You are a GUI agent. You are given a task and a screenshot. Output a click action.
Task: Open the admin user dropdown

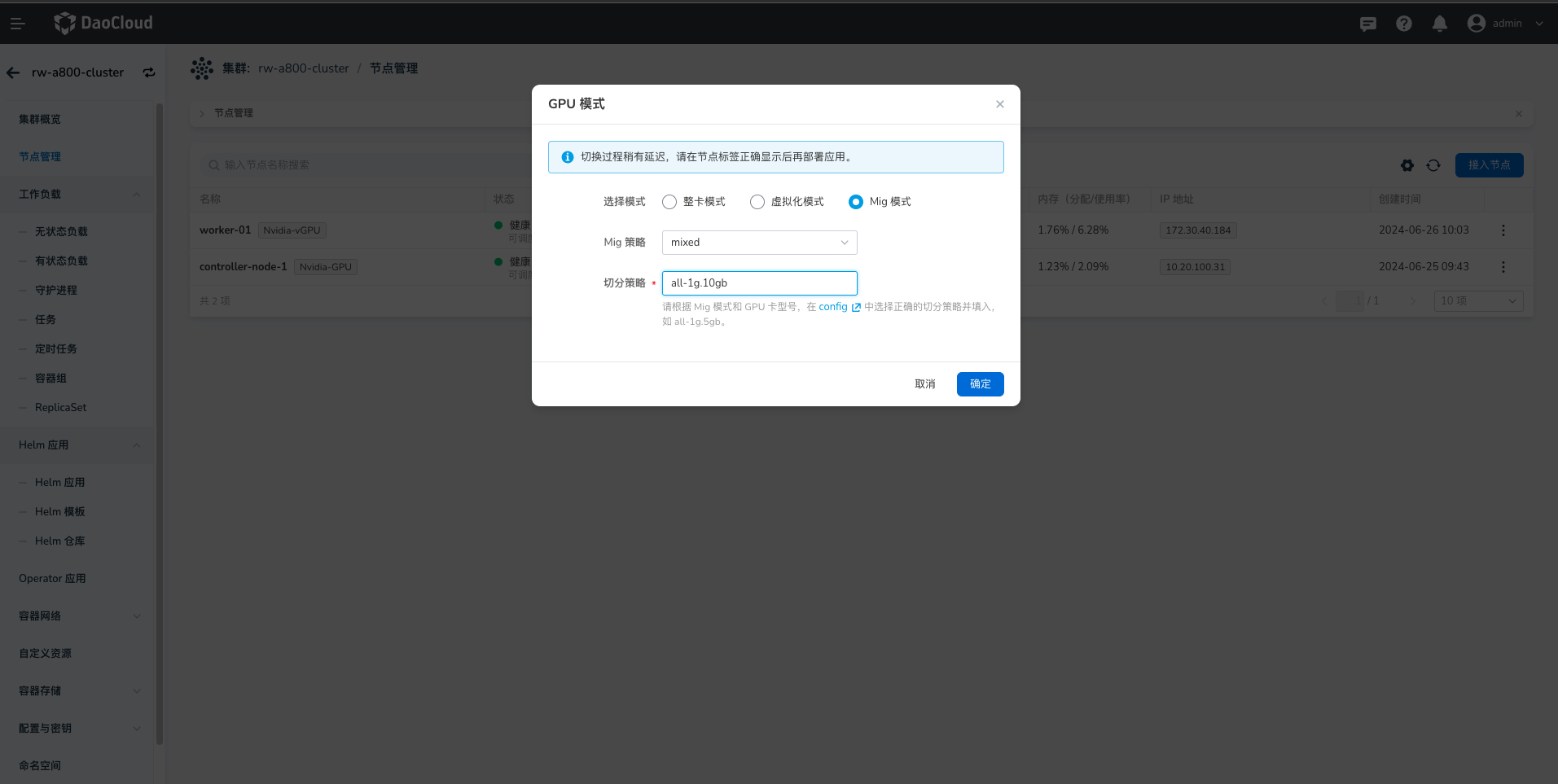point(1506,24)
